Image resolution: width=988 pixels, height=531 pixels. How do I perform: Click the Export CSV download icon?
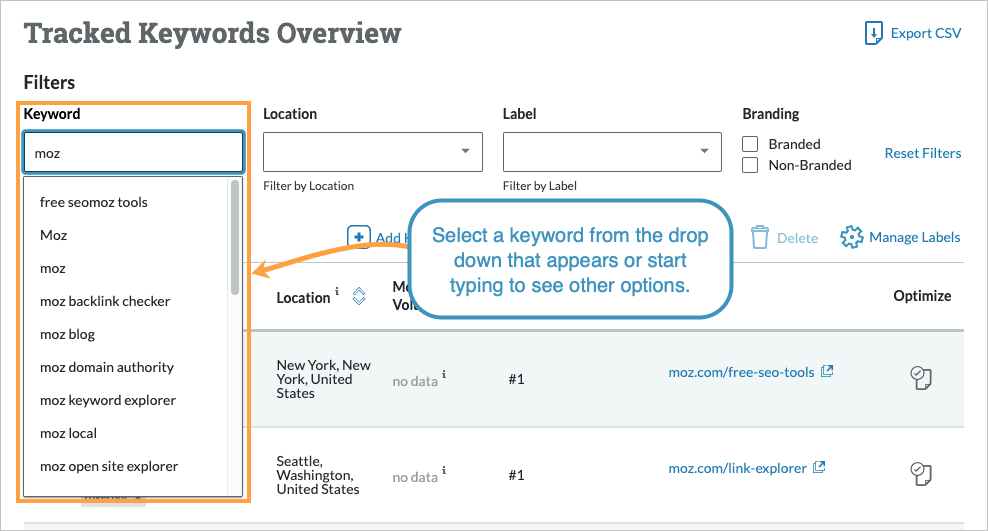pyautogui.click(x=874, y=34)
